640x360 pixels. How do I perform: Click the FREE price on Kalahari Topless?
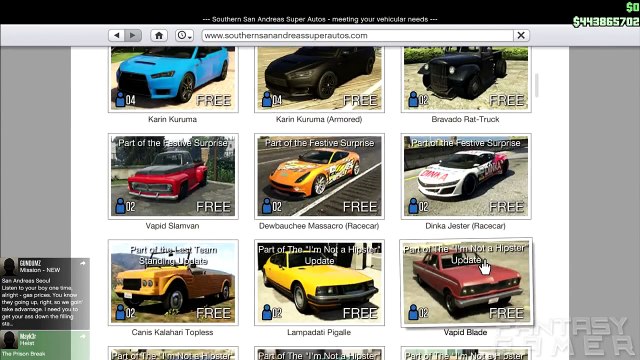pyautogui.click(x=213, y=313)
